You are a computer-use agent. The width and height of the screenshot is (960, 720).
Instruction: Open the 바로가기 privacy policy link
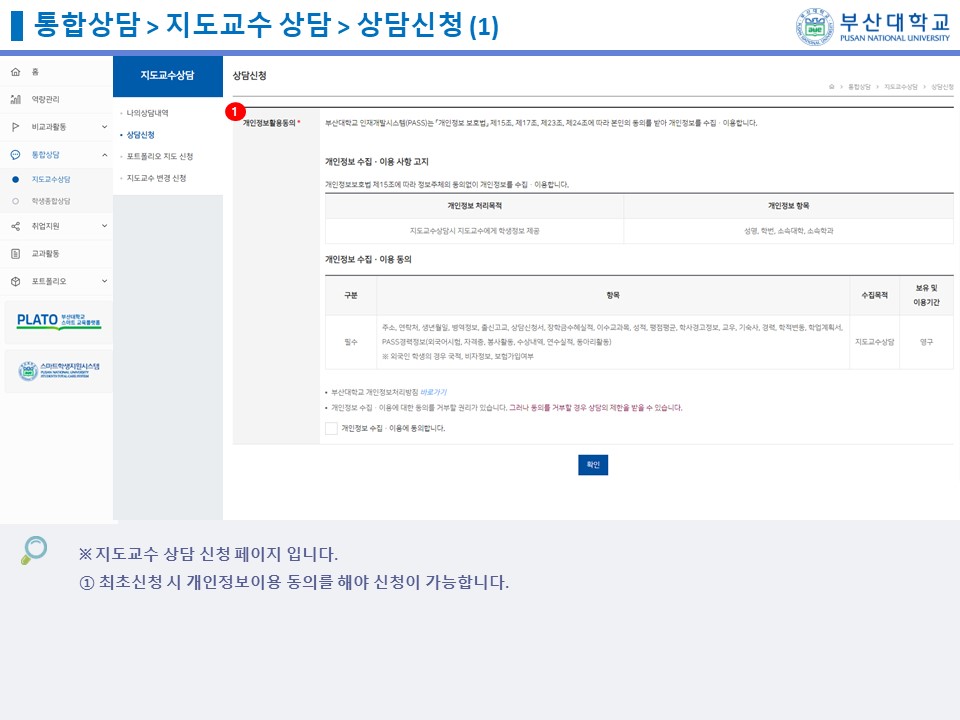click(x=433, y=393)
